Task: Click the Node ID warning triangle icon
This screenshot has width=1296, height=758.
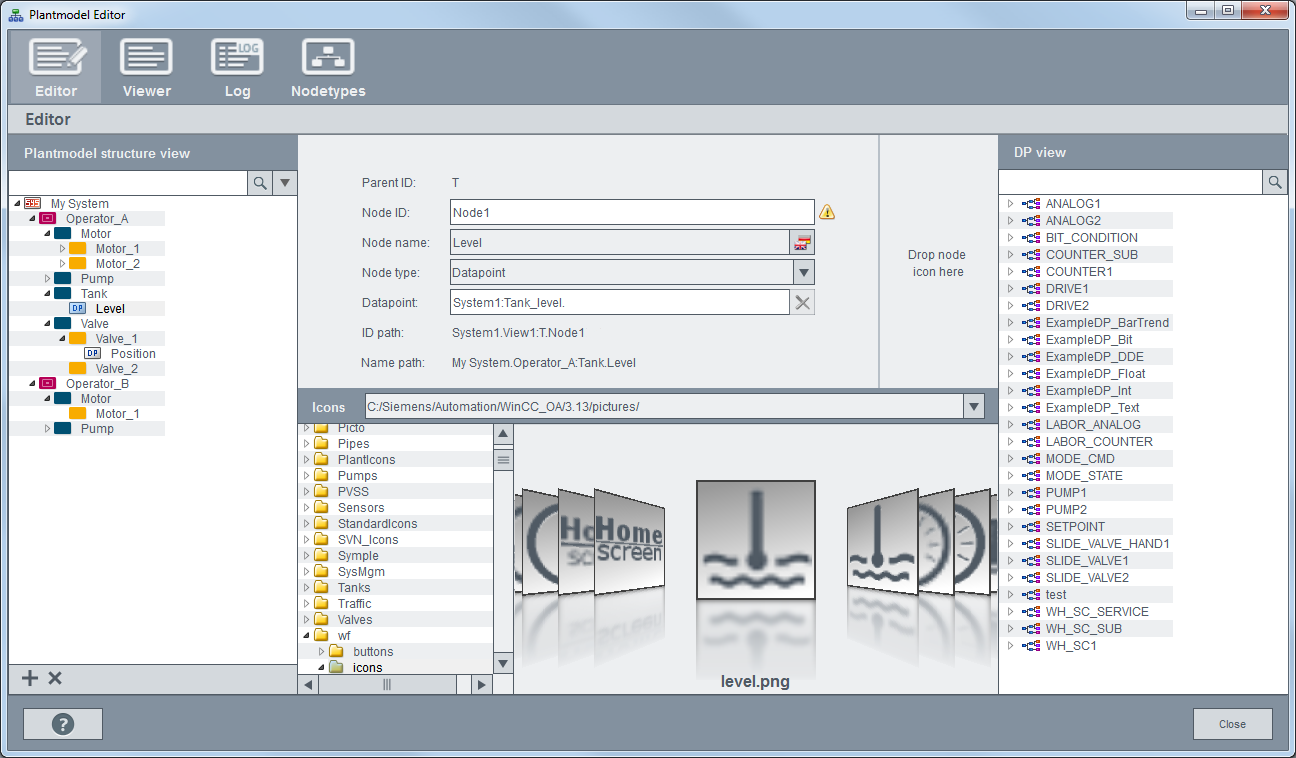Action: click(x=827, y=212)
